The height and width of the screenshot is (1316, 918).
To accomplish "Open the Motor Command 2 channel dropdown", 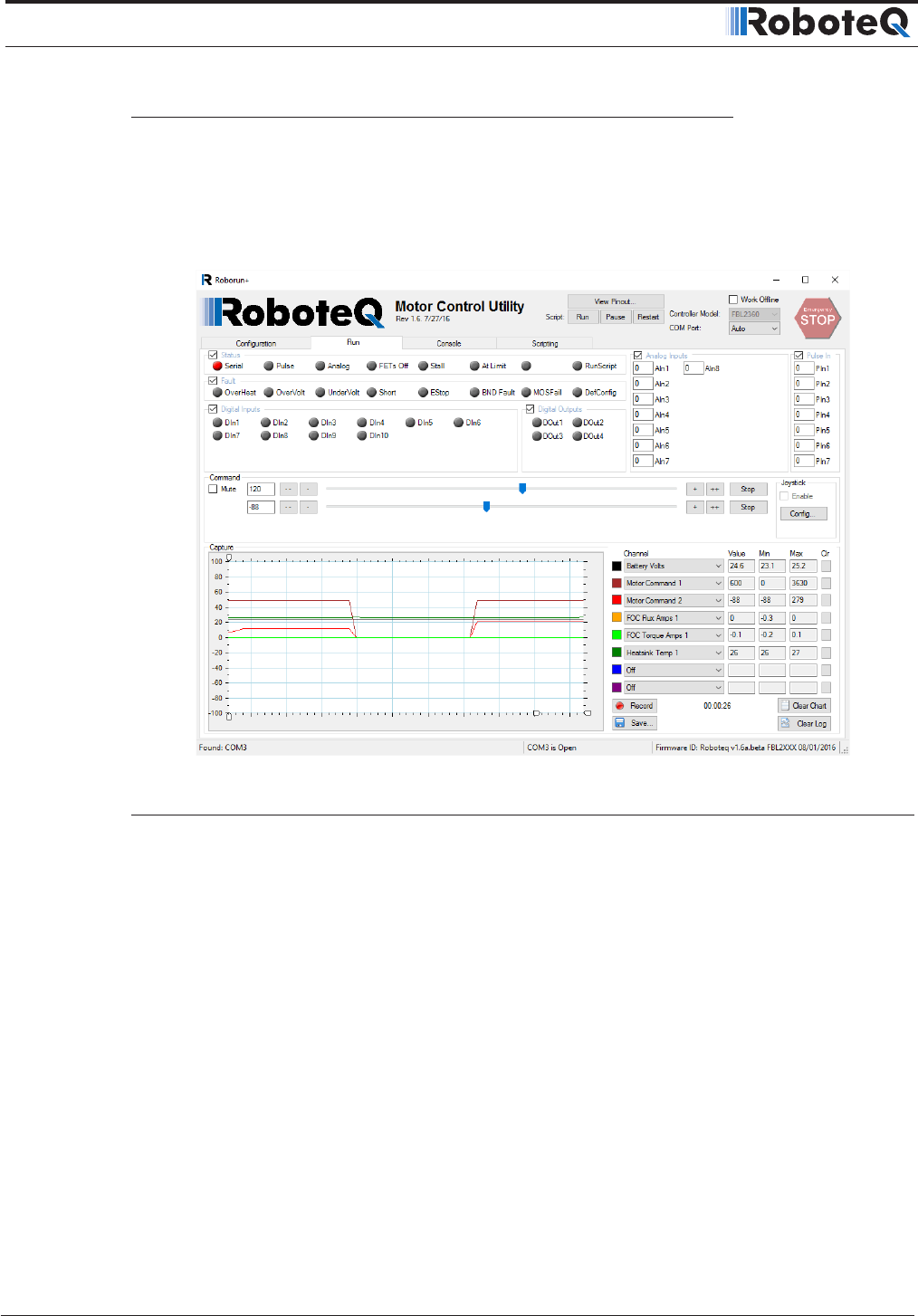I will coord(674,600).
